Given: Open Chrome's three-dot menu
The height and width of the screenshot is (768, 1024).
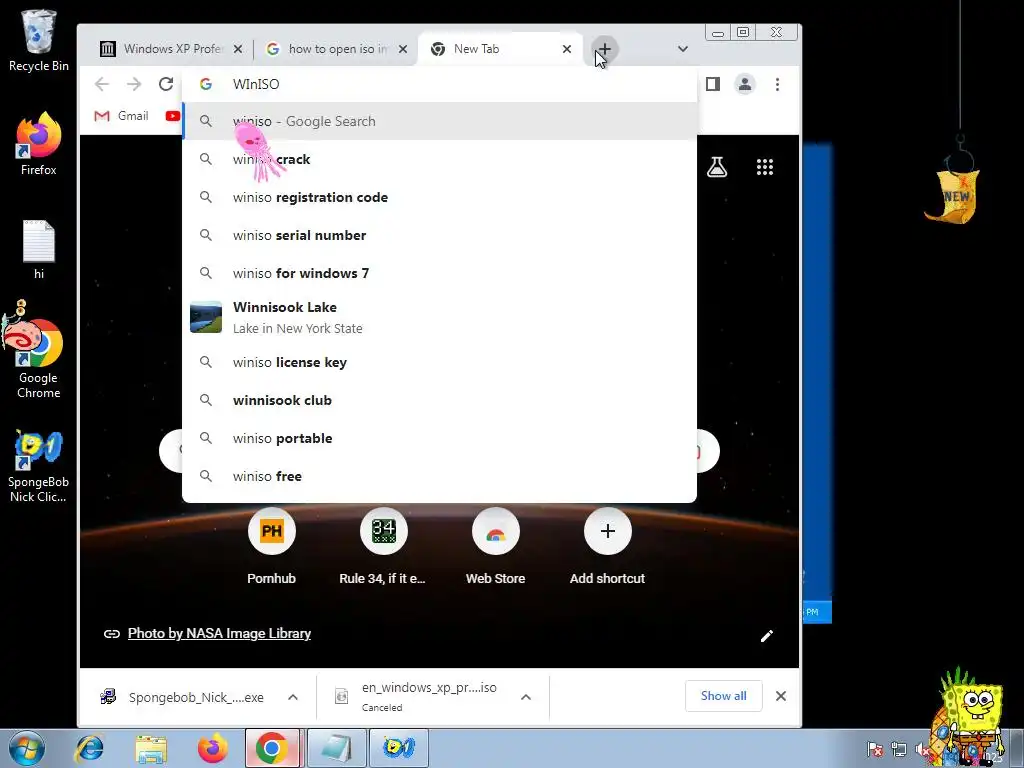Looking at the screenshot, I should [x=777, y=84].
